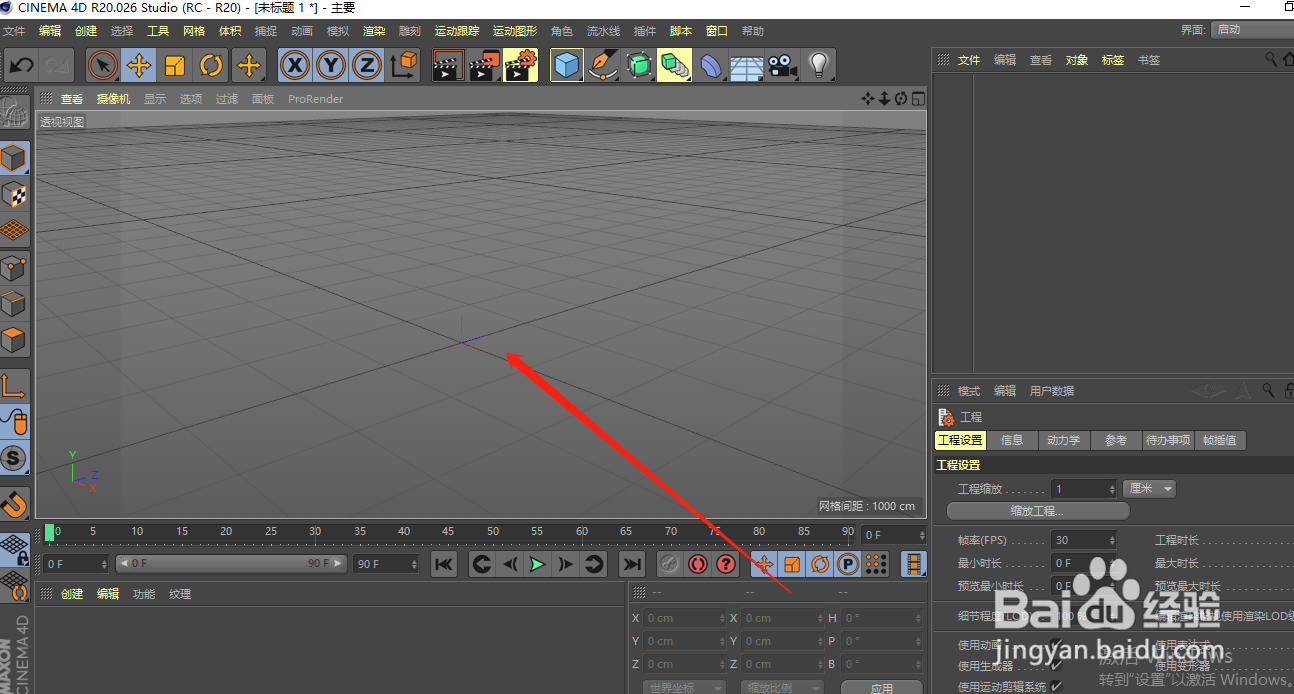Toggle Enable Snap magnet icon
The image size is (1294, 694).
tap(14, 504)
